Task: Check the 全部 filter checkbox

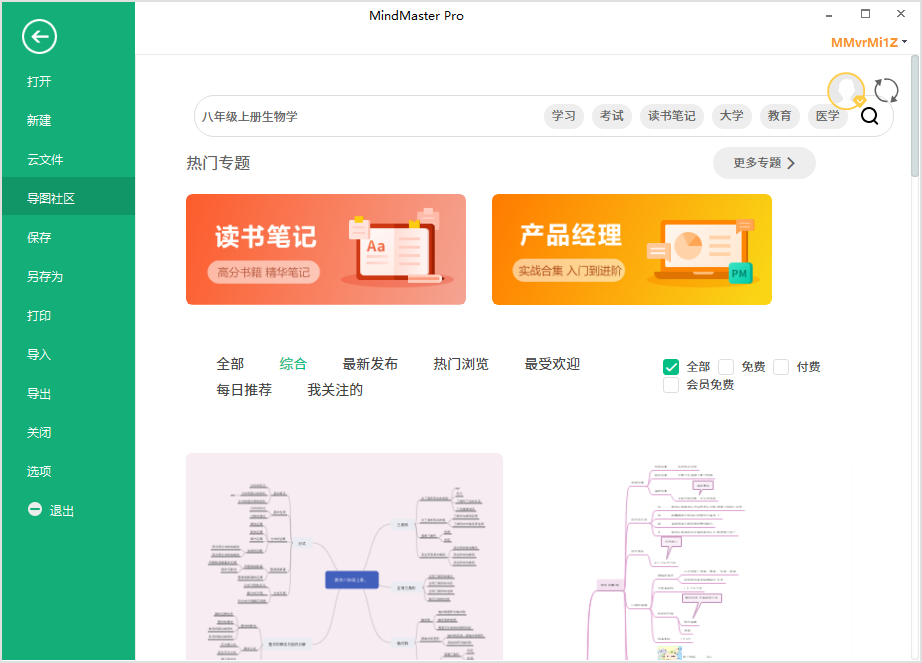Action: tap(671, 367)
